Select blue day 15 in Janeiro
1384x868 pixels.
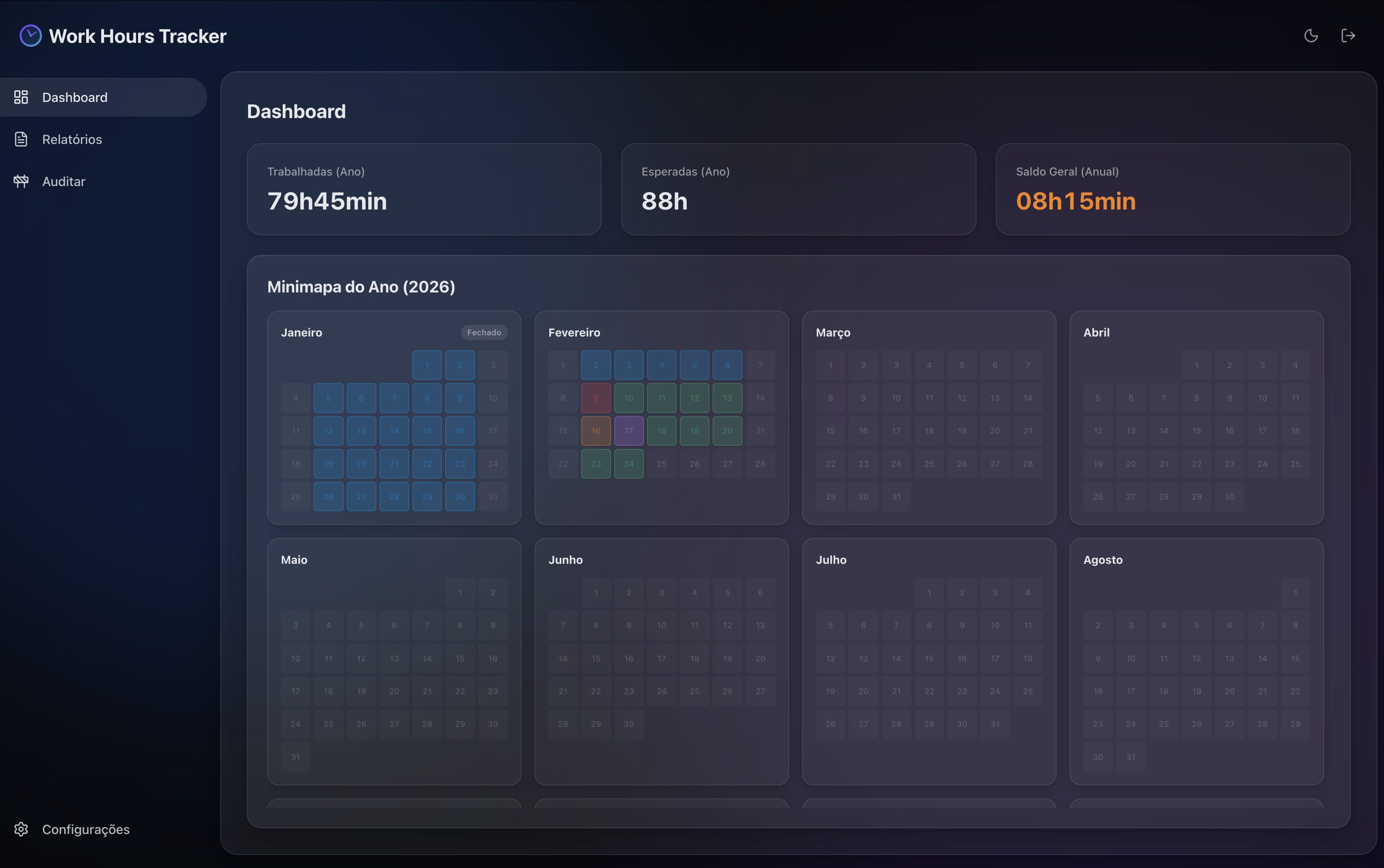427,430
